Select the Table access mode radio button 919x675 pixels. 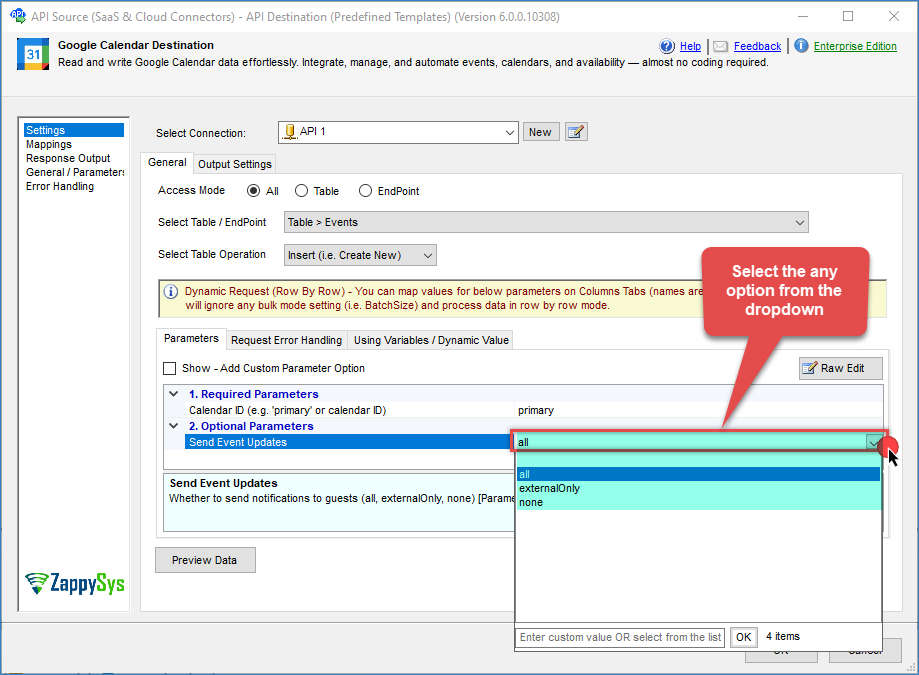(x=301, y=191)
